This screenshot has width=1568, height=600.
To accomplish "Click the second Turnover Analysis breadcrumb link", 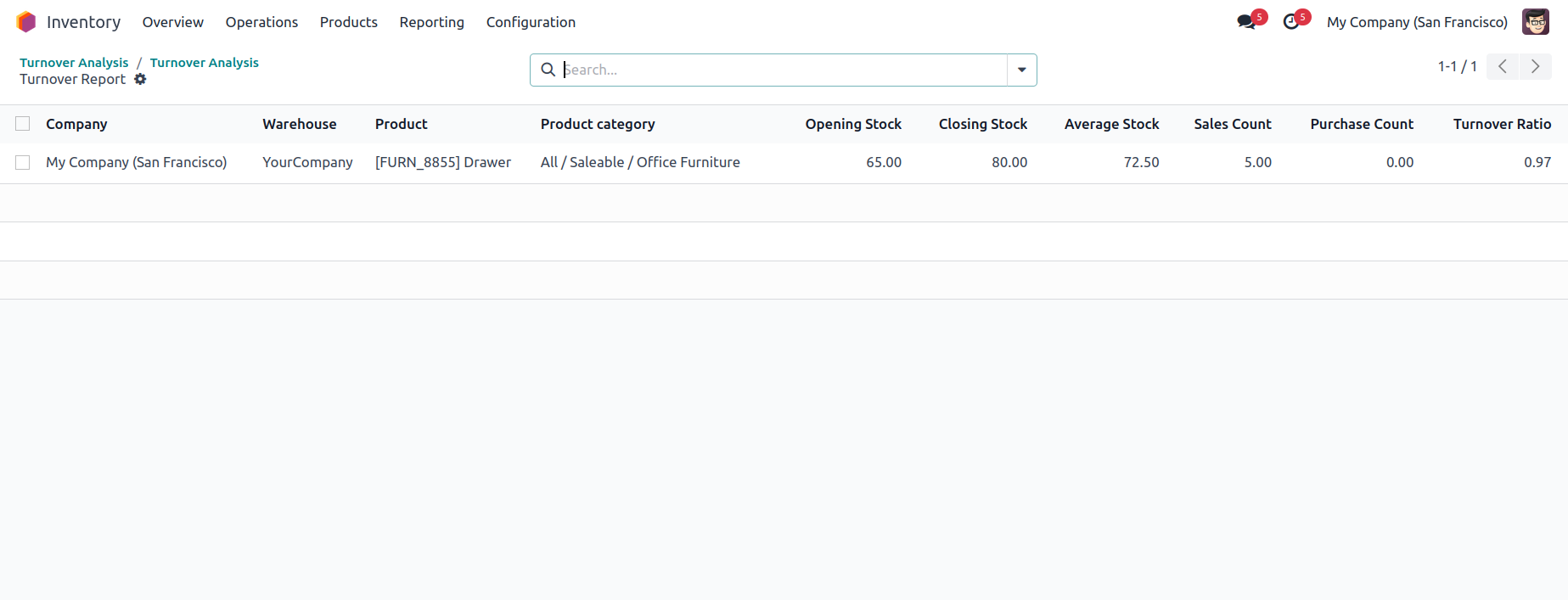I will (204, 63).
